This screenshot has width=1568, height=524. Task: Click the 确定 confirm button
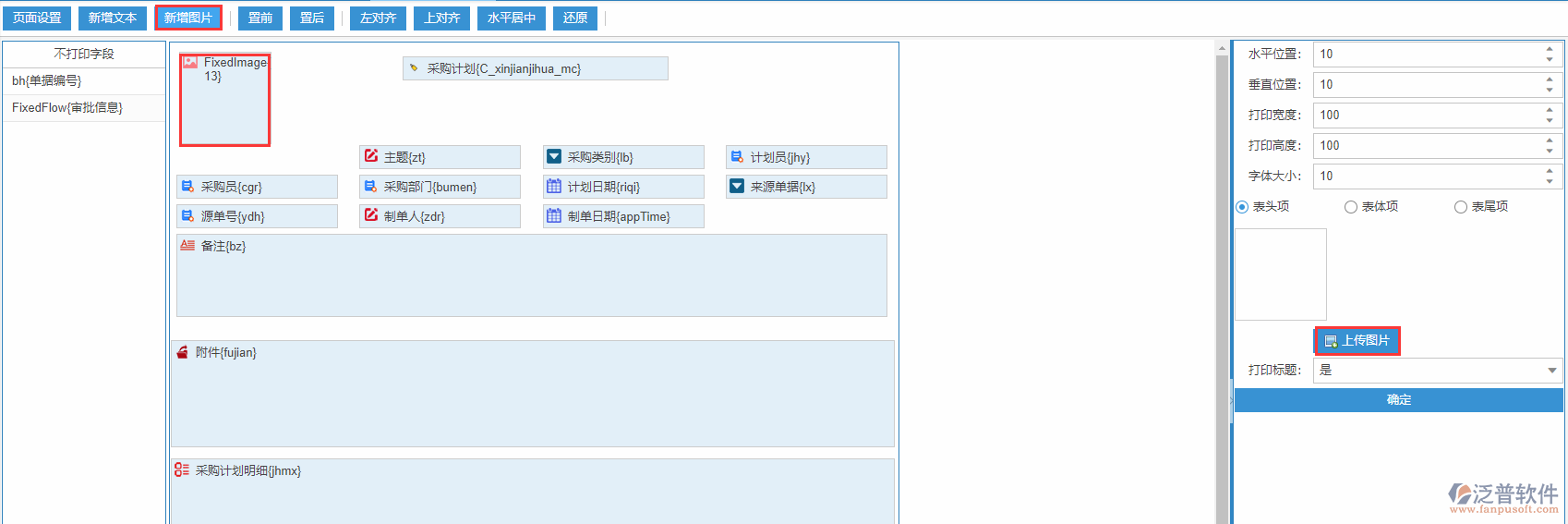point(1399,400)
